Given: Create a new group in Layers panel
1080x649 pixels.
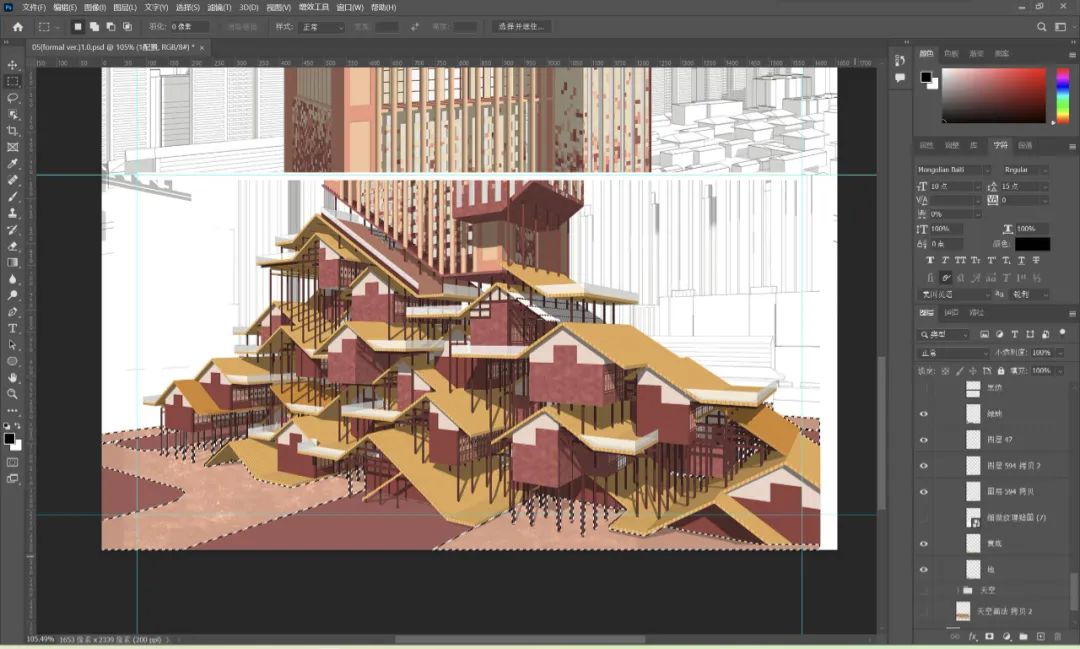Looking at the screenshot, I should pos(1024,637).
